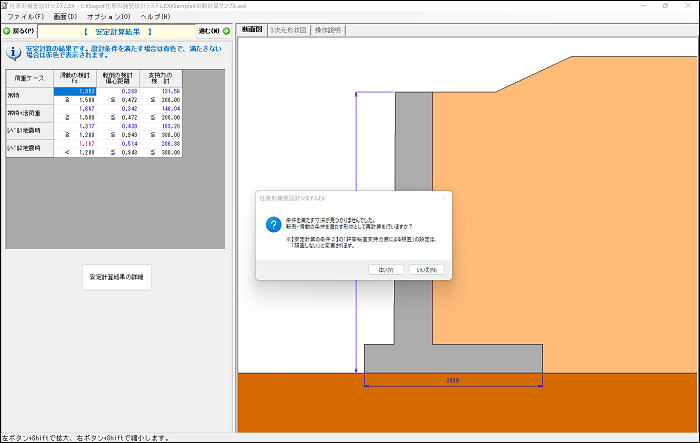Click the blue info bubble icon in the left panel
The width and height of the screenshot is (700, 443).
(13, 53)
